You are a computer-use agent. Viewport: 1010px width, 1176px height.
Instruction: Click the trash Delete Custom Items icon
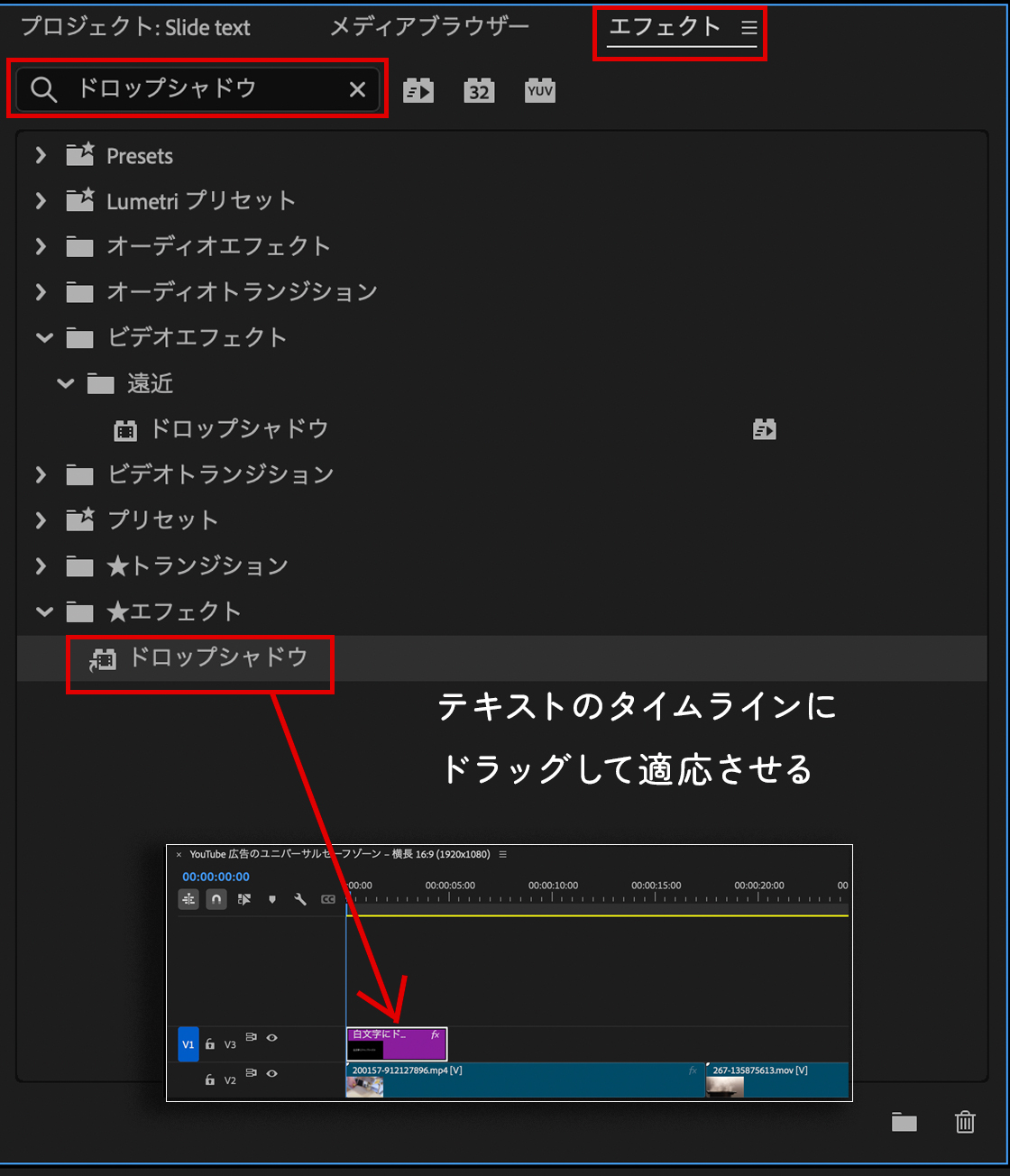(x=965, y=1122)
